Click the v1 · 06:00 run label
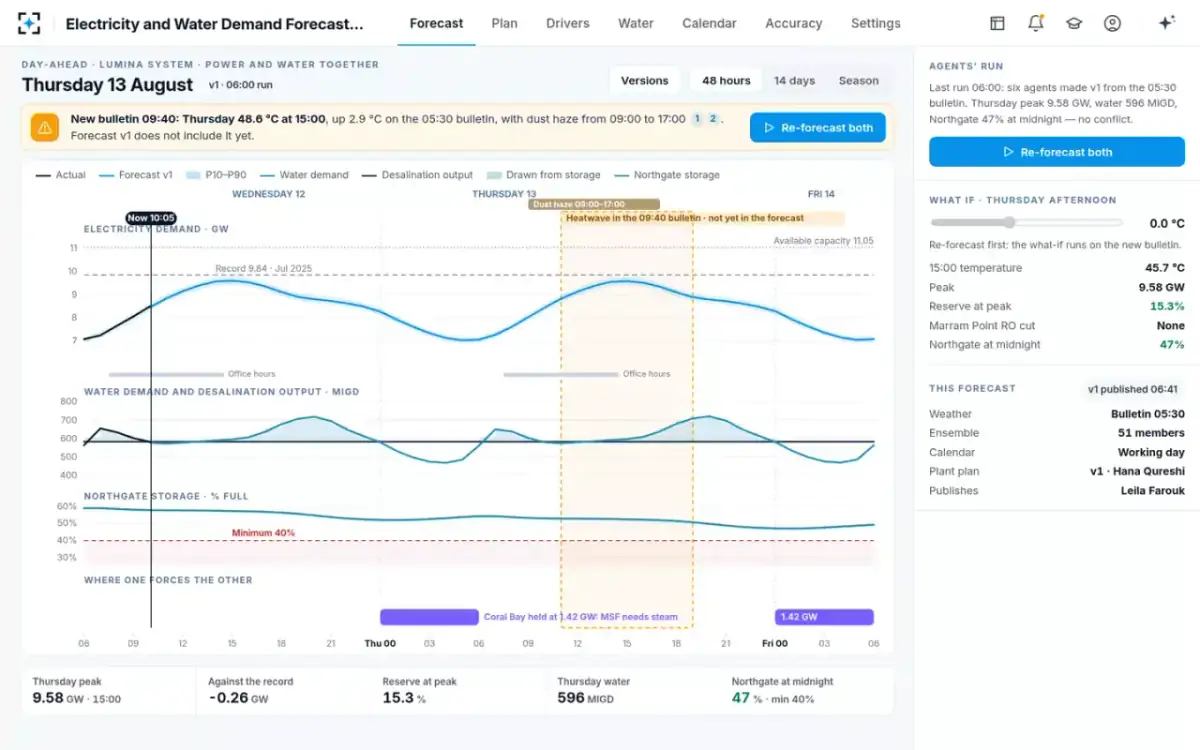 click(241, 86)
